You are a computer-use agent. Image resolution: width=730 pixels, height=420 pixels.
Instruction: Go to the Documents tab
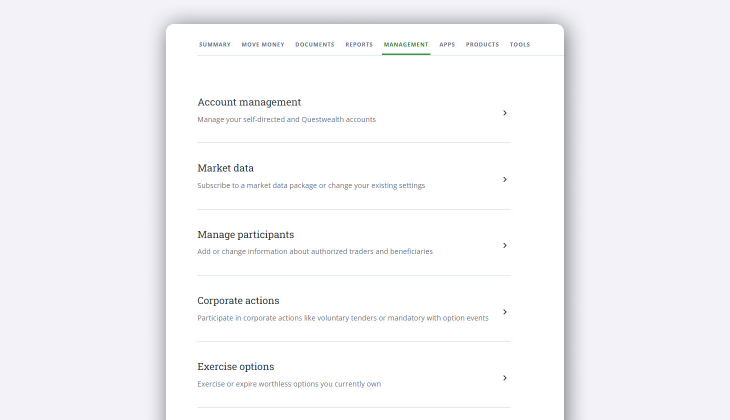(x=315, y=45)
